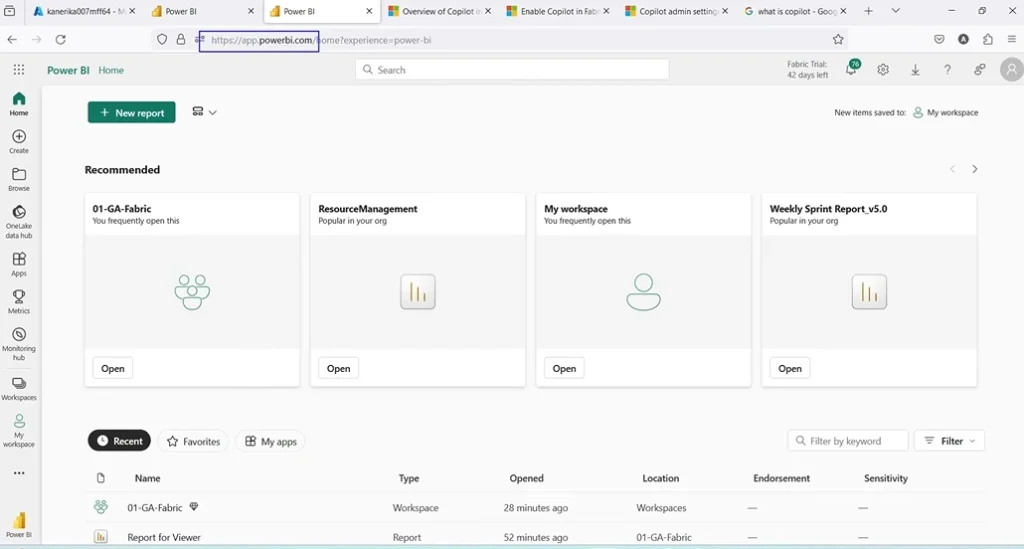Screen dimensions: 1024x549
Task: Open the user account avatar
Action: click(1012, 69)
